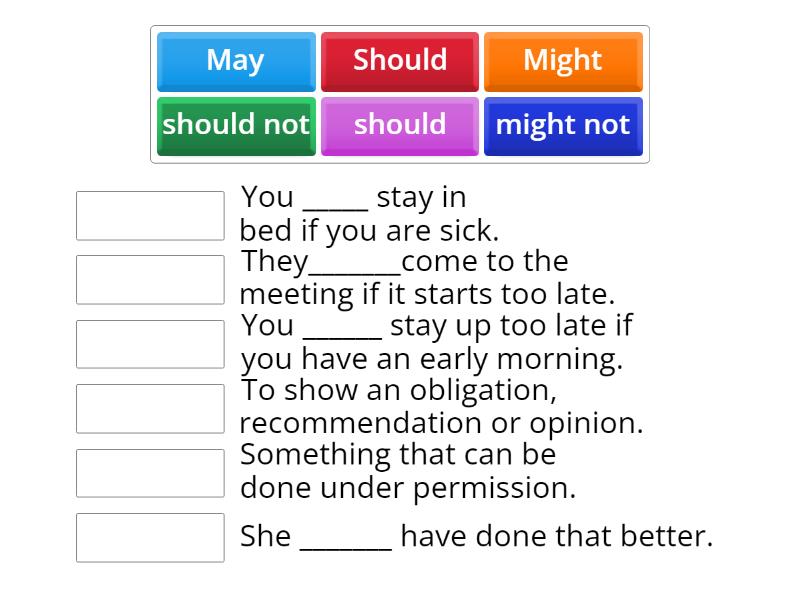Click the answer box beside 'You ____ stay up too late'
Image resolution: width=800 pixels, height=600 pixels.
tap(150, 344)
